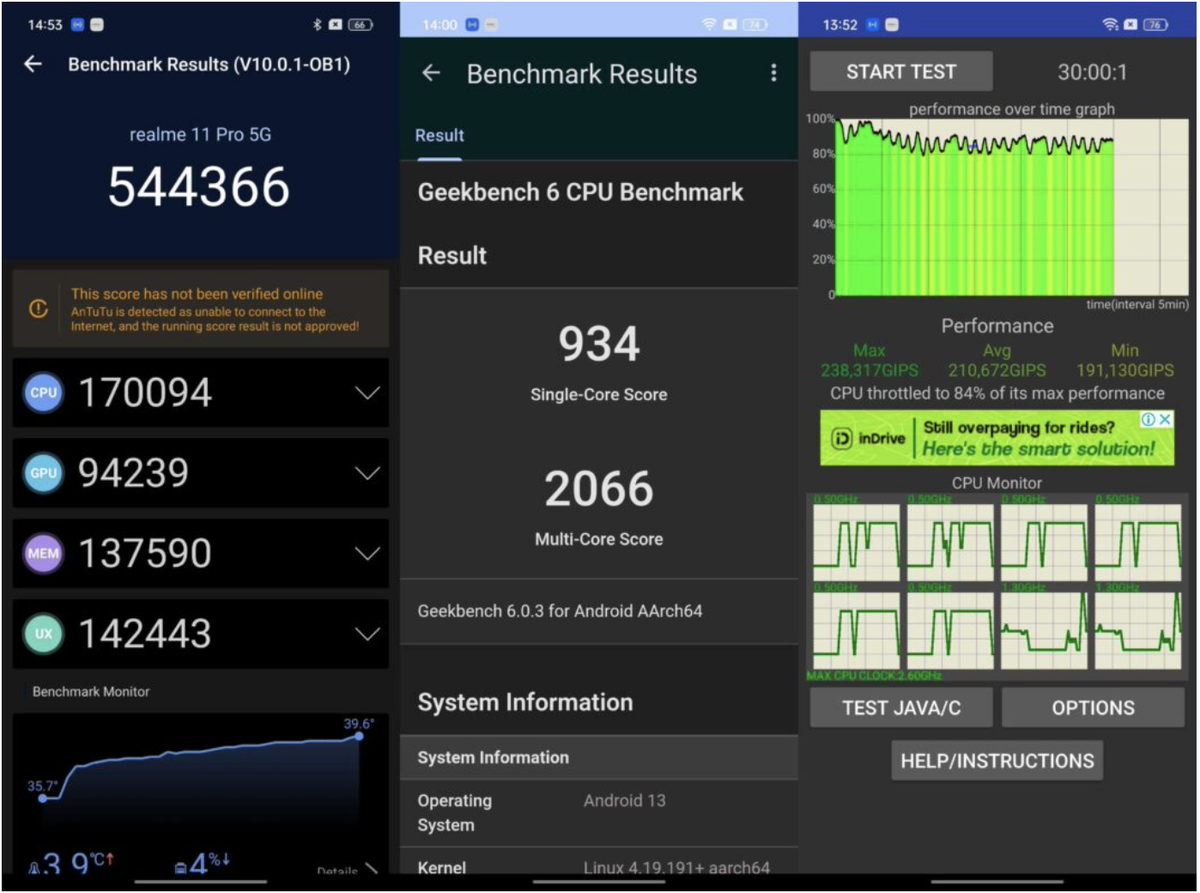Tap 'CPU throttled to 84%' message
1200x893 pixels.
pos(997,394)
